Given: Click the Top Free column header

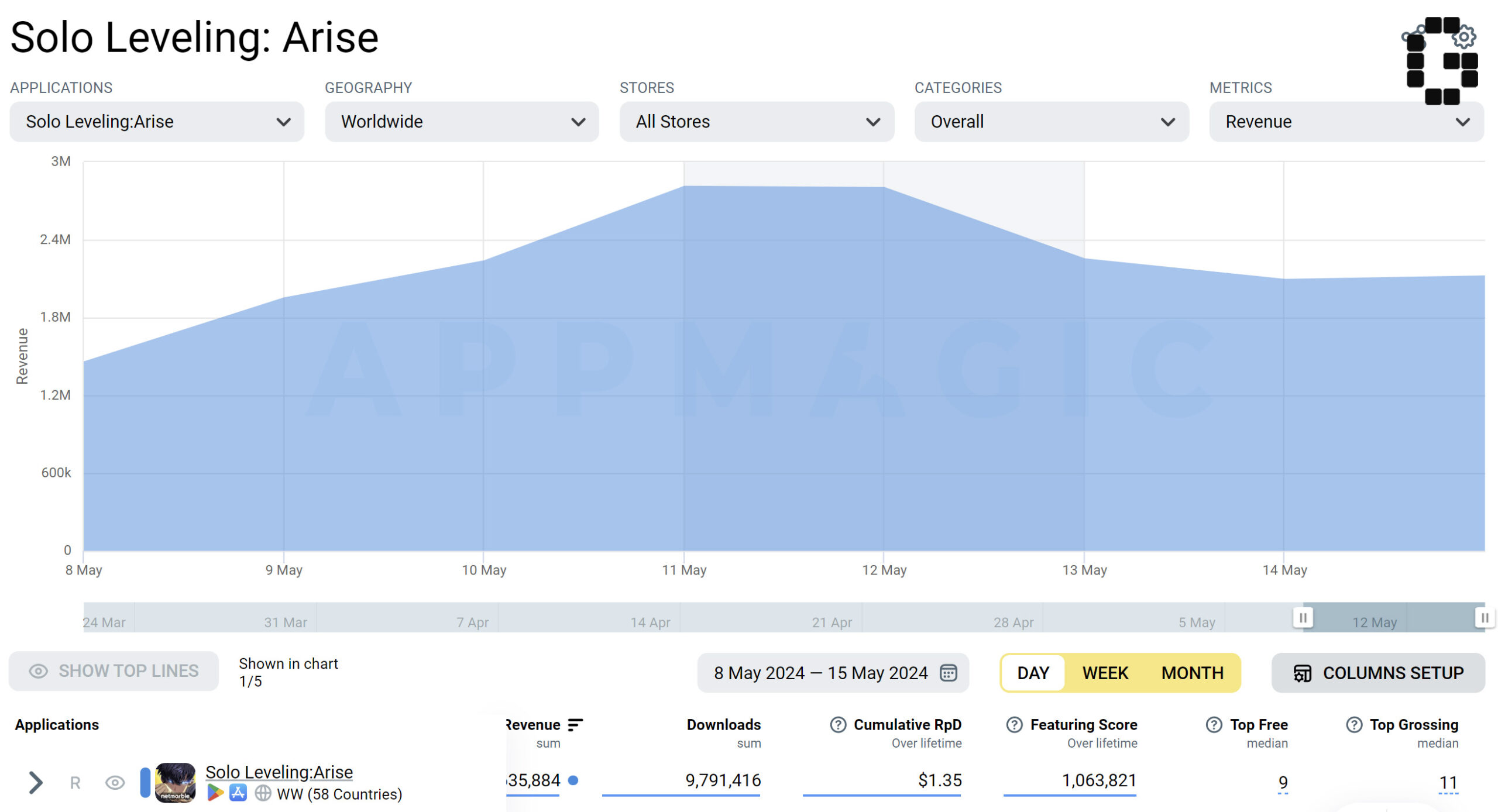Looking at the screenshot, I should 1259,725.
